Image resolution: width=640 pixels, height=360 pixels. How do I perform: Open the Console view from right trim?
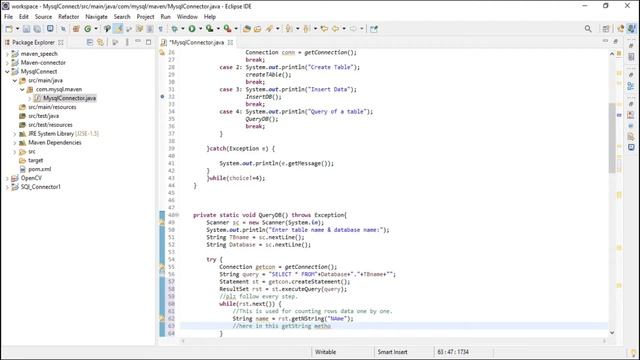click(631, 147)
